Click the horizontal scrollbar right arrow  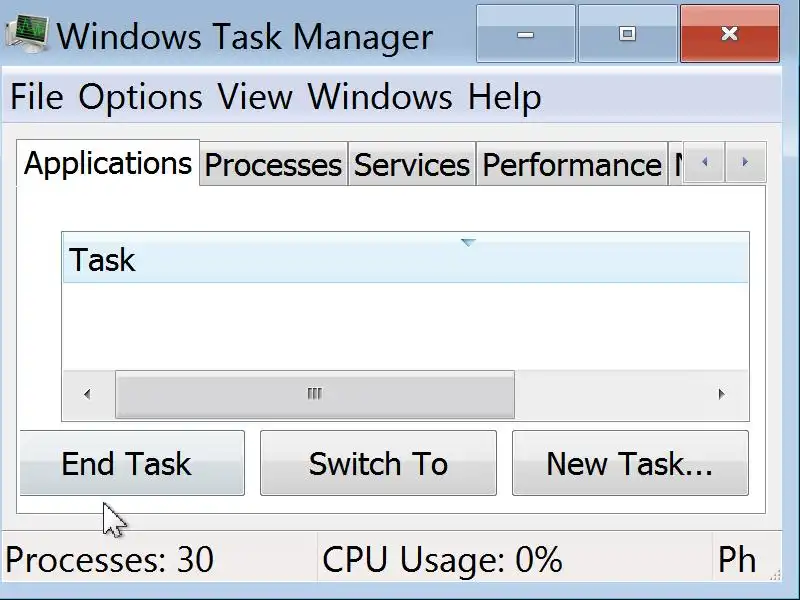point(722,395)
